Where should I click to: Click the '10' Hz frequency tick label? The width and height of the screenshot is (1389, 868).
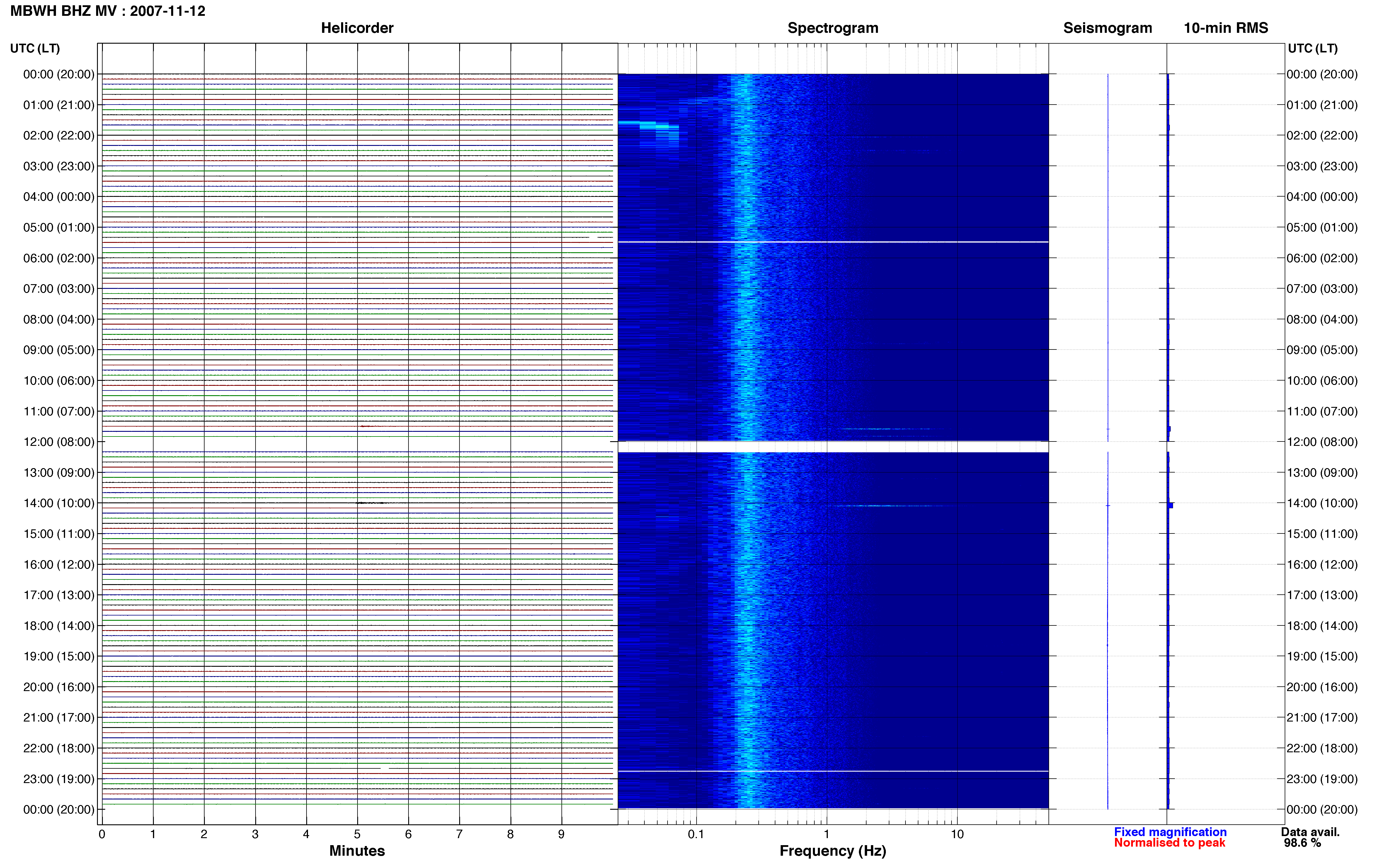click(x=957, y=834)
